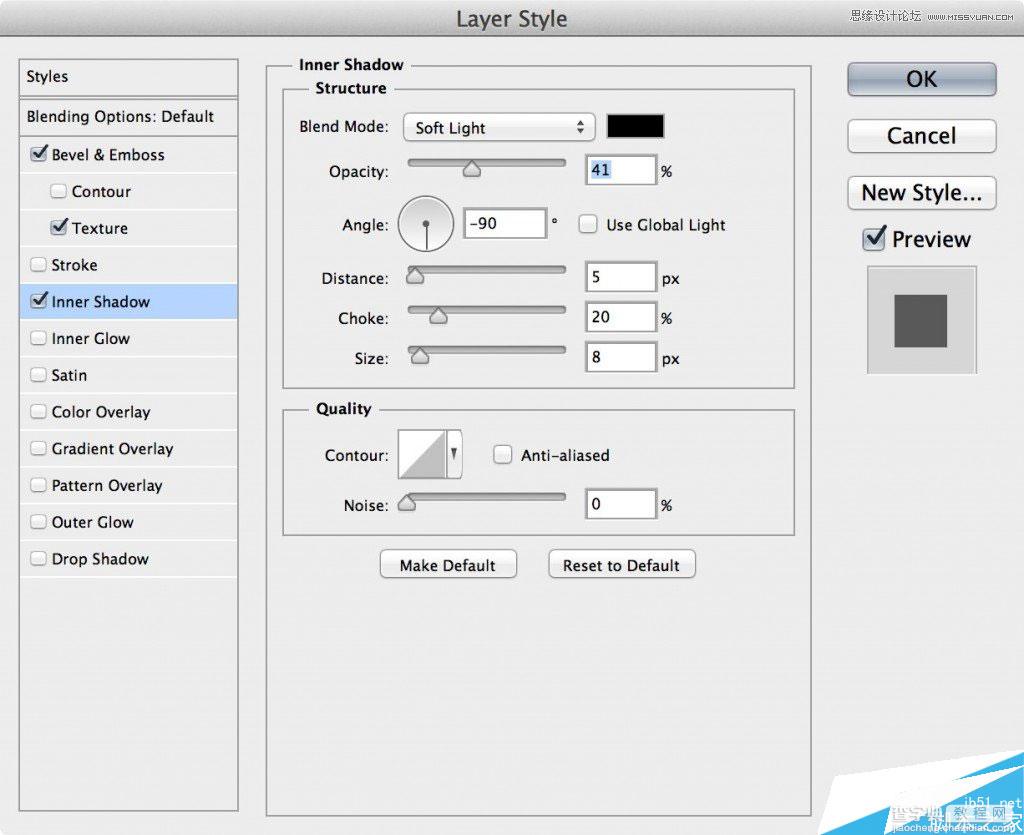Click the Size slider handle
Image resolution: width=1024 pixels, height=835 pixels.
419,356
